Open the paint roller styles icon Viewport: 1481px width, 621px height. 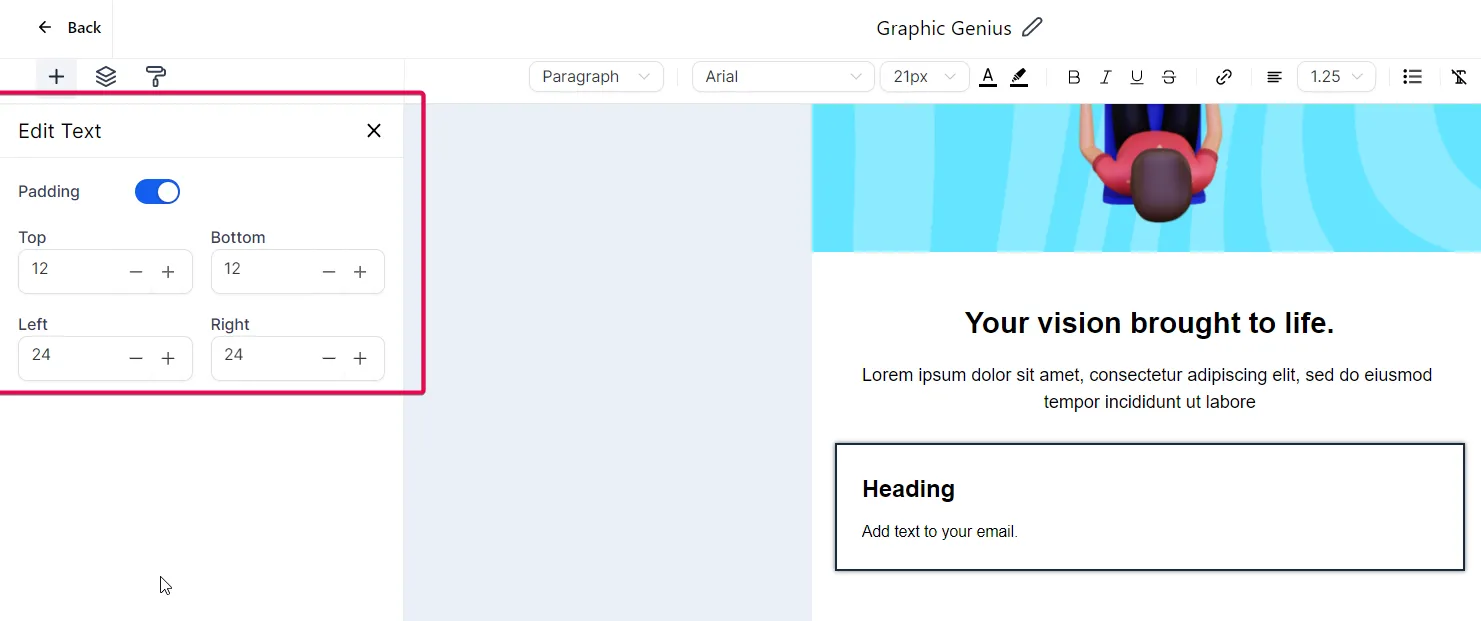pyautogui.click(x=155, y=76)
